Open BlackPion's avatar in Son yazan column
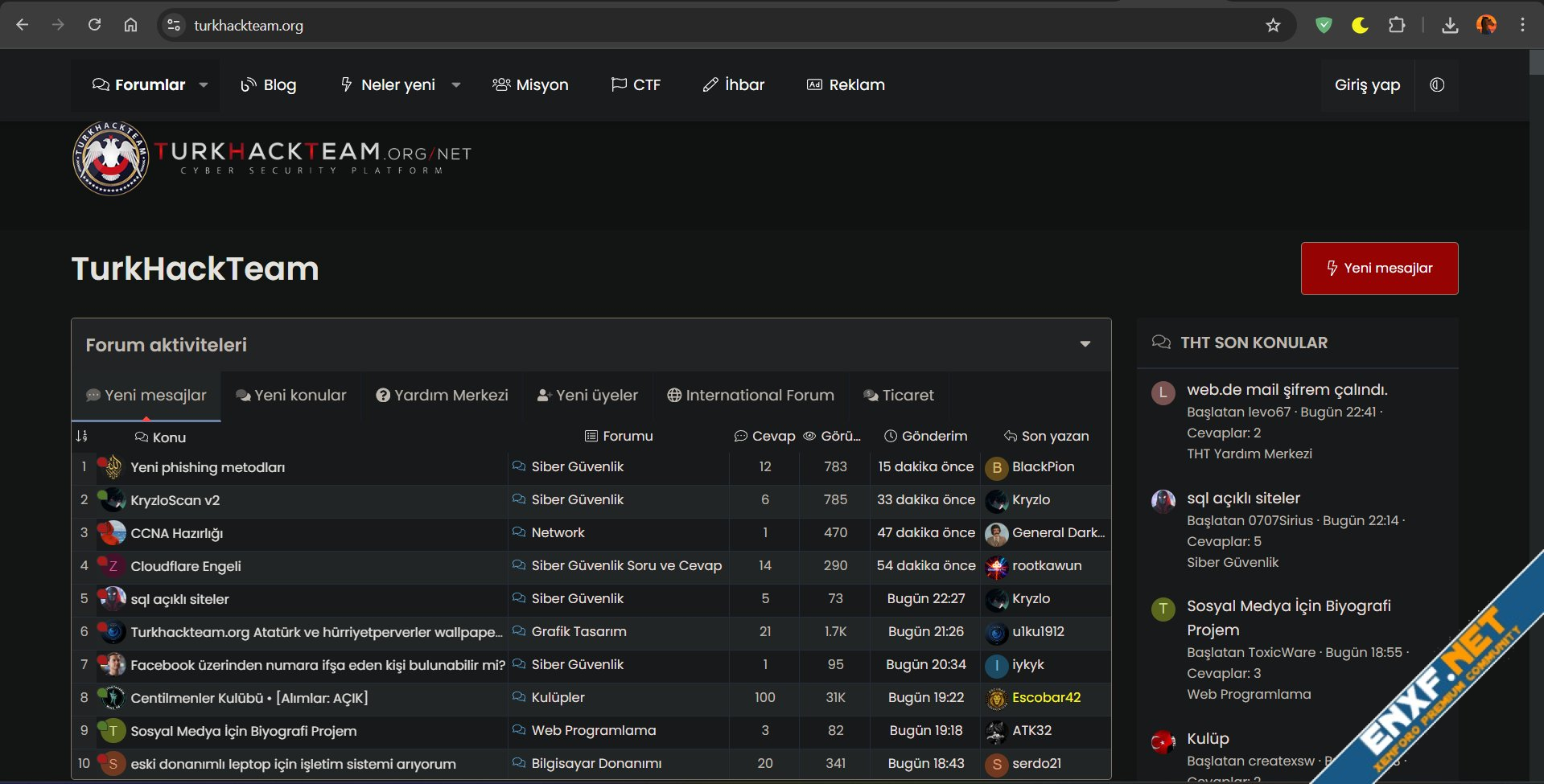1544x784 pixels. tap(997, 467)
